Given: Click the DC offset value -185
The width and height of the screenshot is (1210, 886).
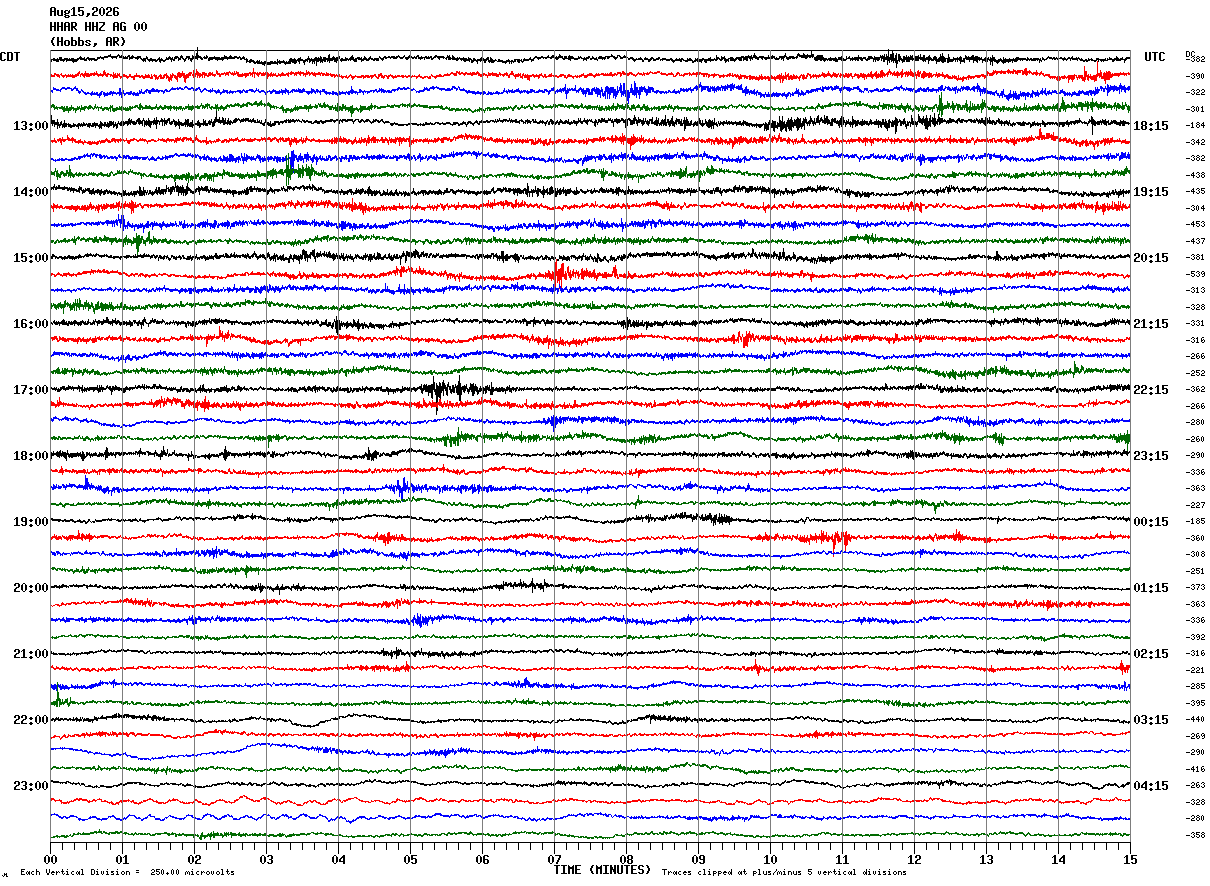Looking at the screenshot, I should [x=1195, y=522].
